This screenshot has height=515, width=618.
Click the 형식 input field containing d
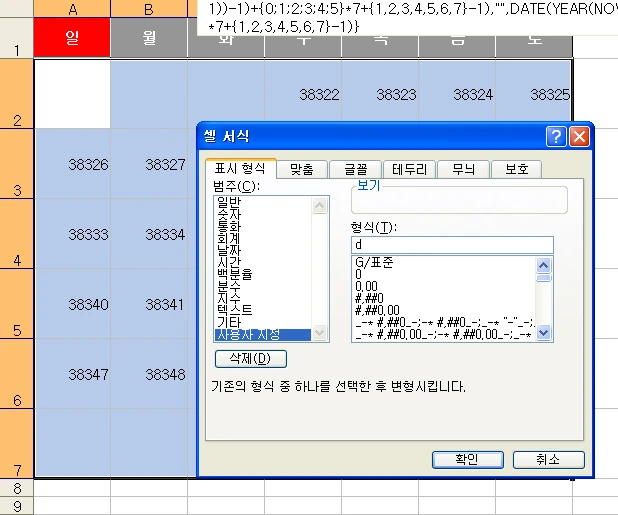pos(452,245)
